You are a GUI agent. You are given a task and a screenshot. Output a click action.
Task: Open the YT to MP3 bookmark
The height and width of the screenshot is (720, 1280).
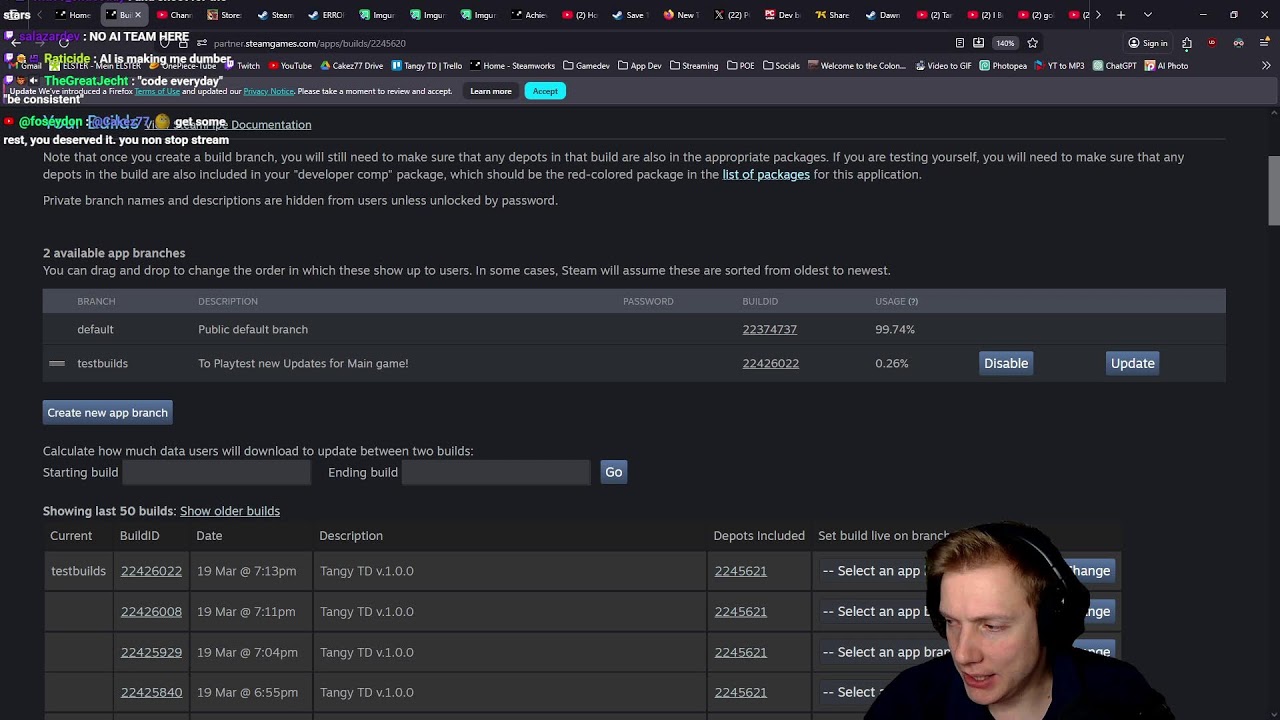click(x=1060, y=66)
